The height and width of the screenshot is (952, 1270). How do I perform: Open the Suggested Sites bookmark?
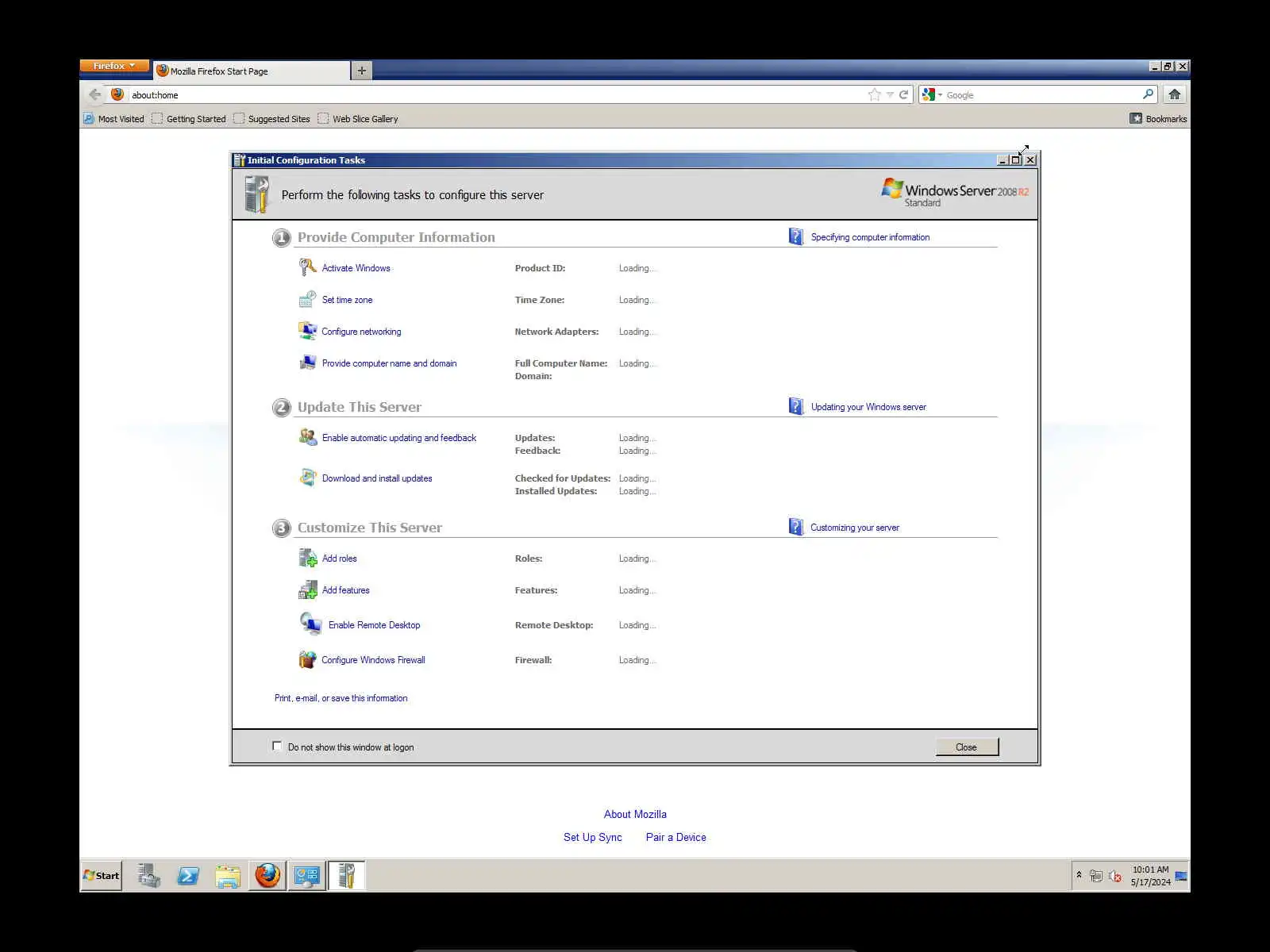[x=271, y=119]
